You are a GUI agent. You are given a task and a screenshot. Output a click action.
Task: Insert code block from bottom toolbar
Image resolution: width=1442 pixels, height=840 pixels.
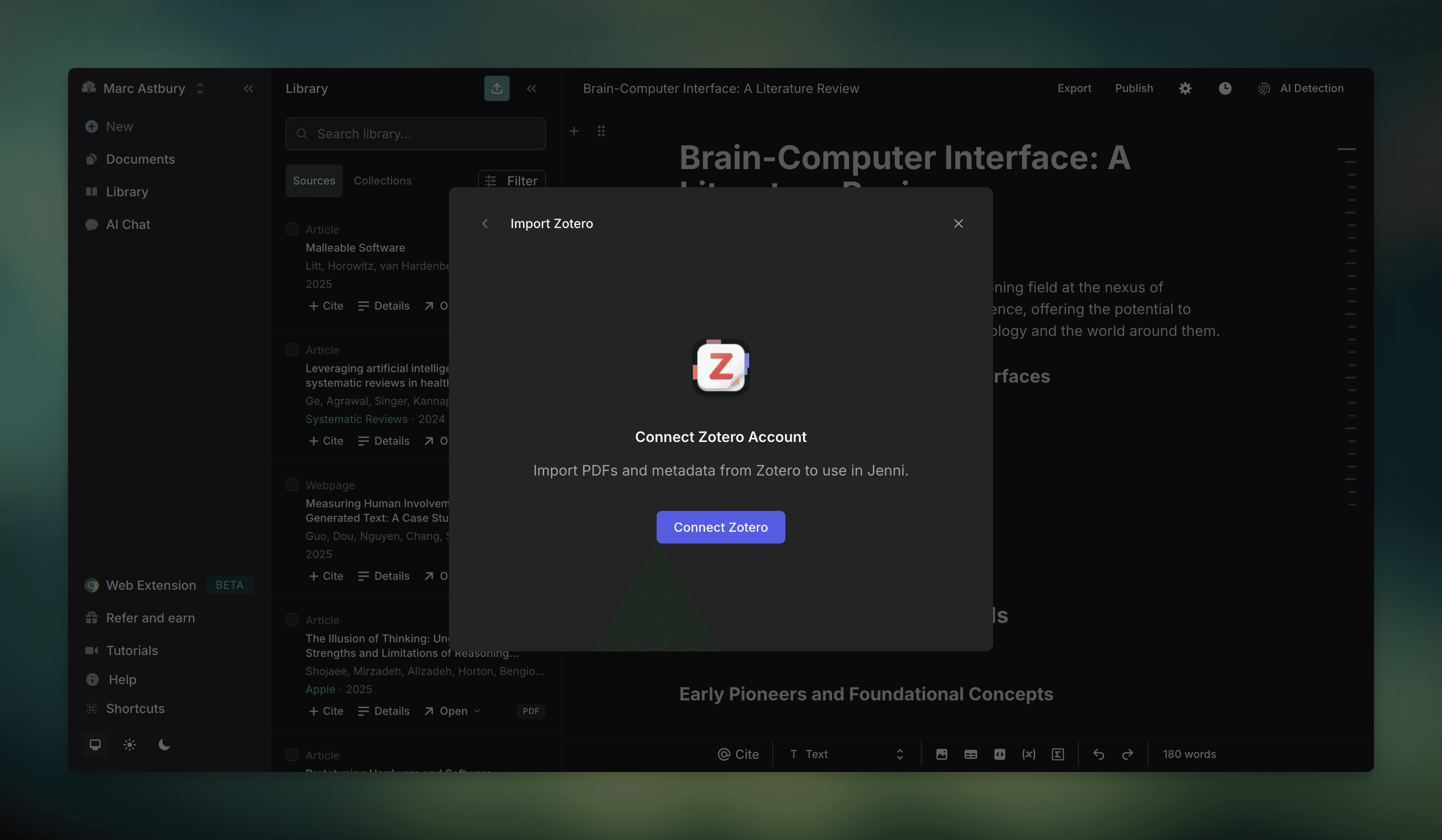pos(1000,755)
